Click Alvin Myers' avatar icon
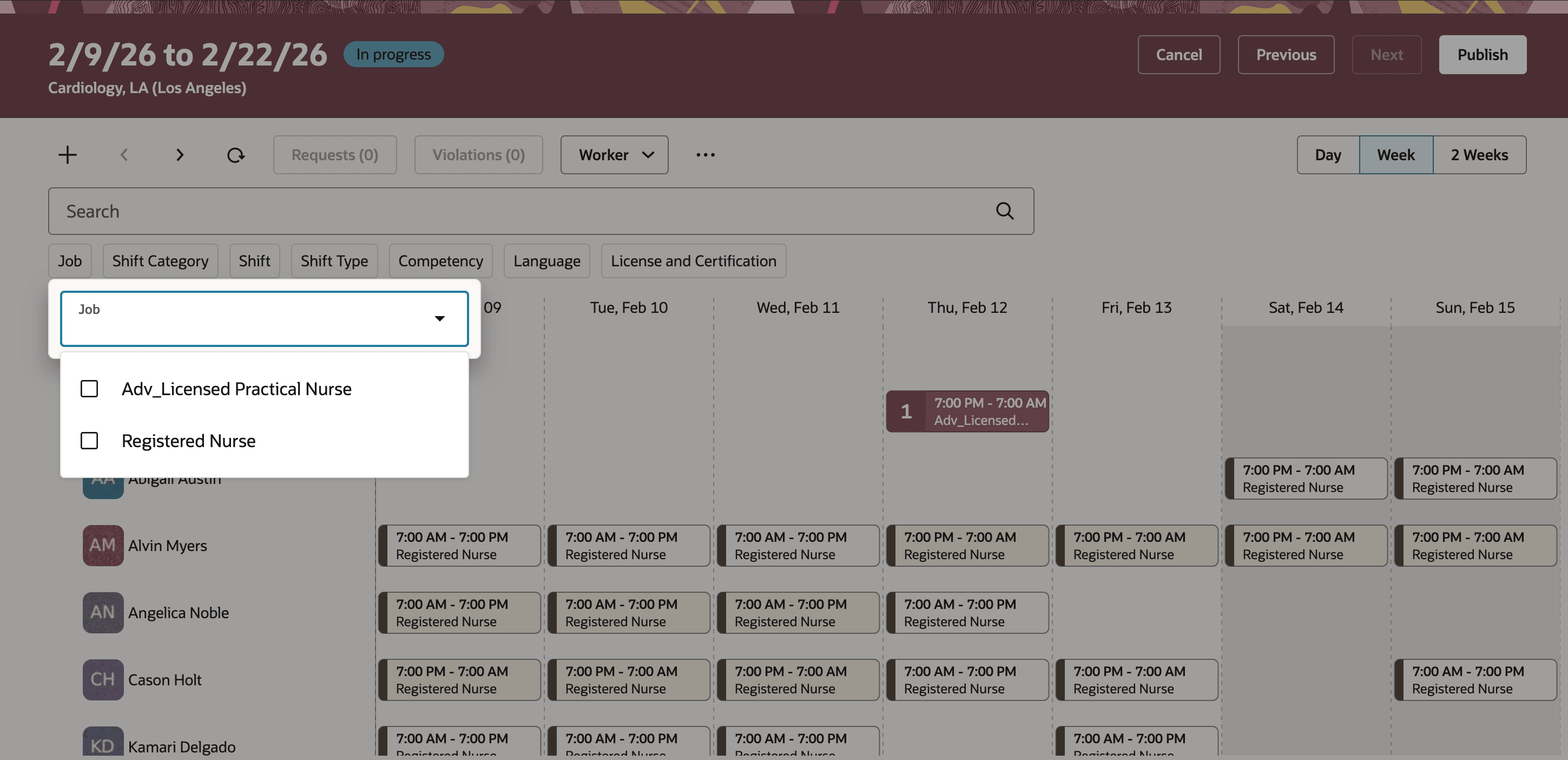 click(103, 546)
